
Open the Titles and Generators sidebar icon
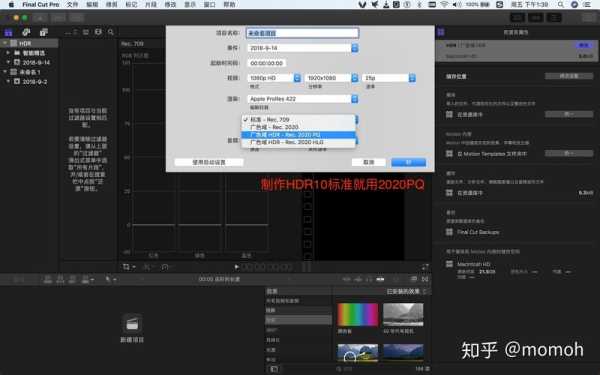44,33
